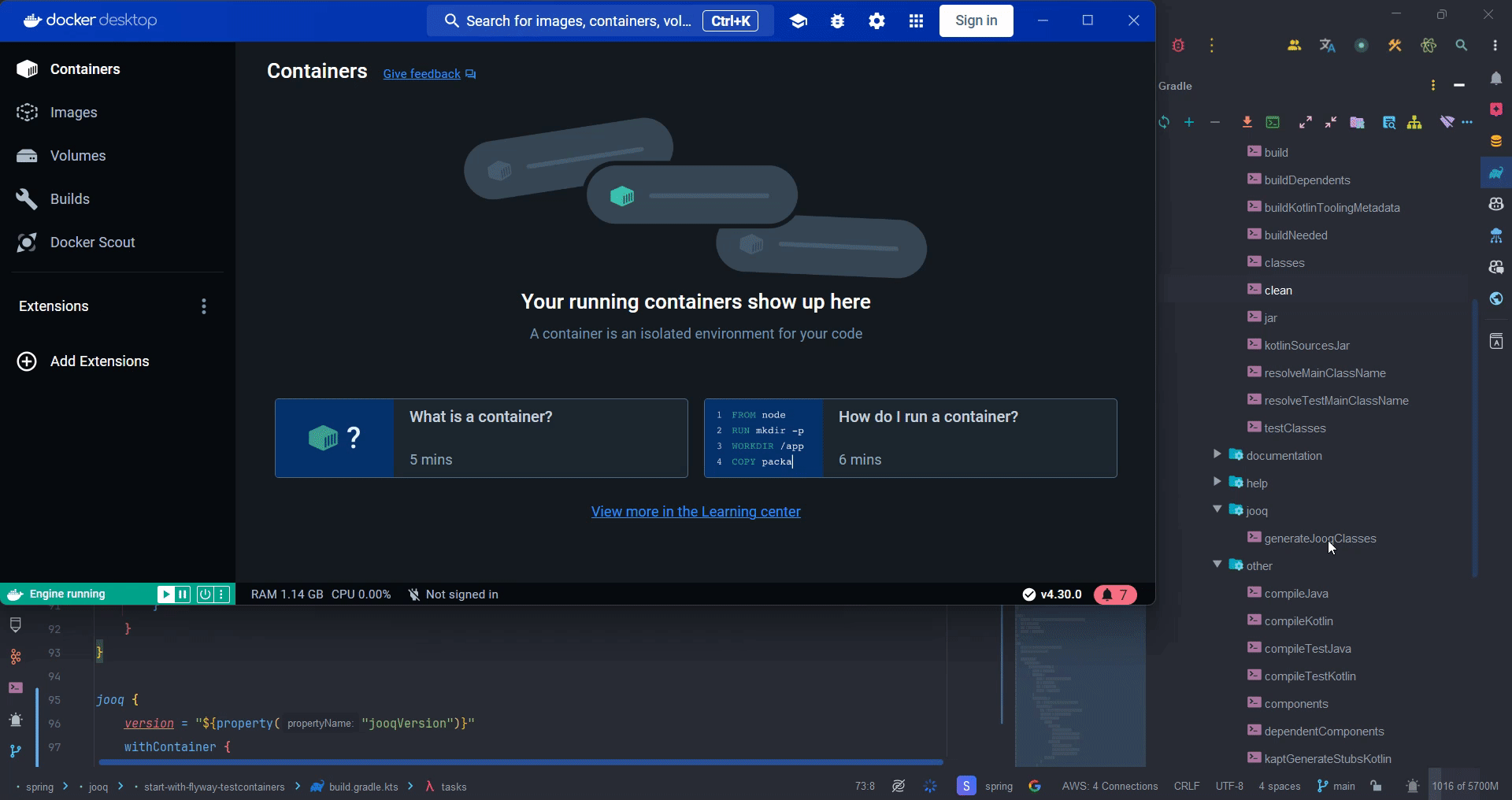The width and height of the screenshot is (1512, 800).
Task: Open the Git branch tool window icon
Action: 16,751
